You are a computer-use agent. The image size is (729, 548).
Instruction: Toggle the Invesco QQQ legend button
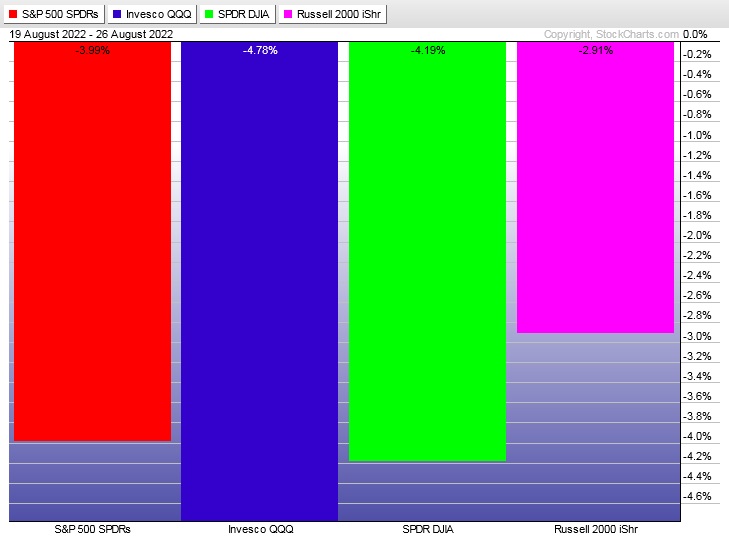coord(152,14)
